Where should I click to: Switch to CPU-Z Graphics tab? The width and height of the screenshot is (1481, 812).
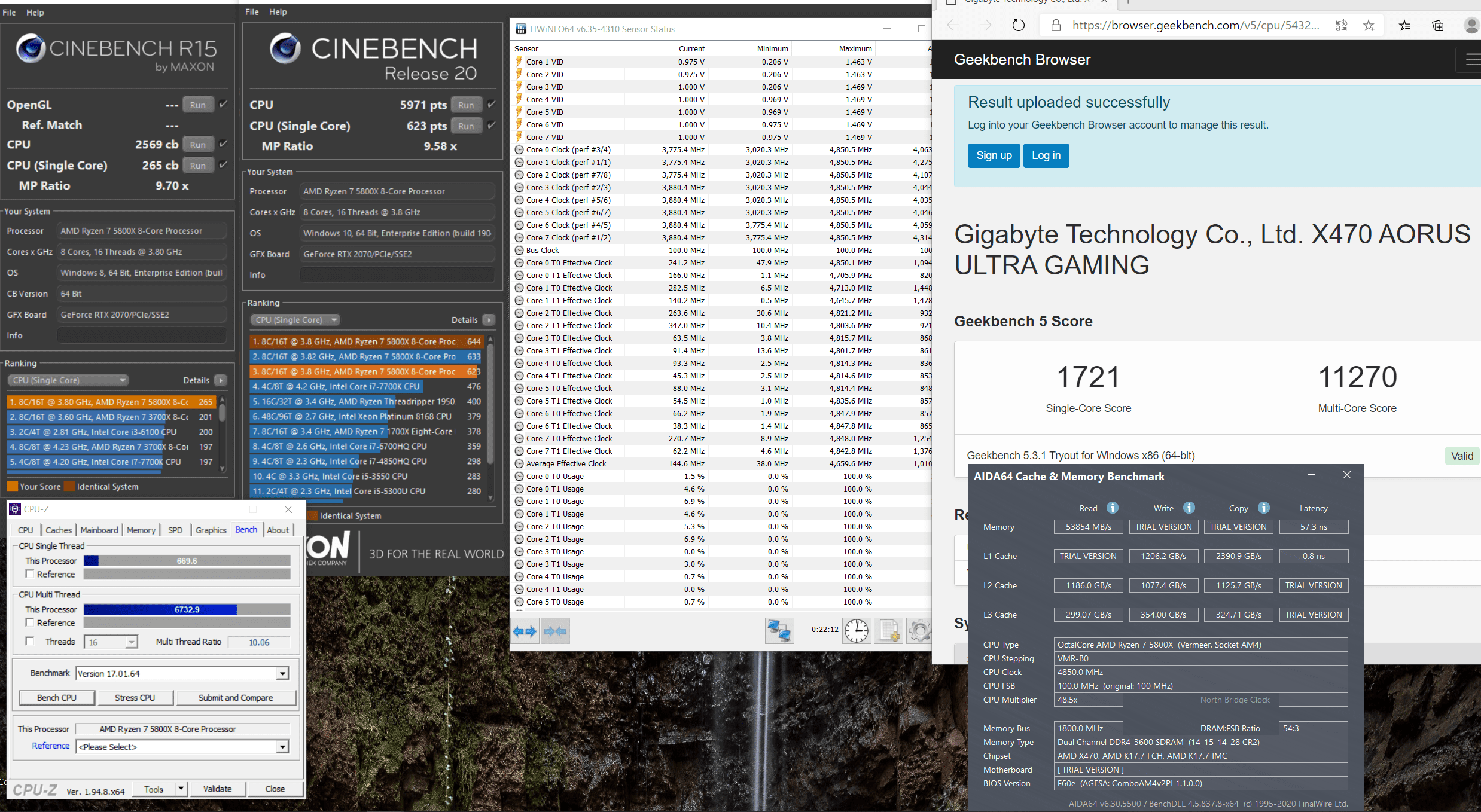(x=211, y=530)
